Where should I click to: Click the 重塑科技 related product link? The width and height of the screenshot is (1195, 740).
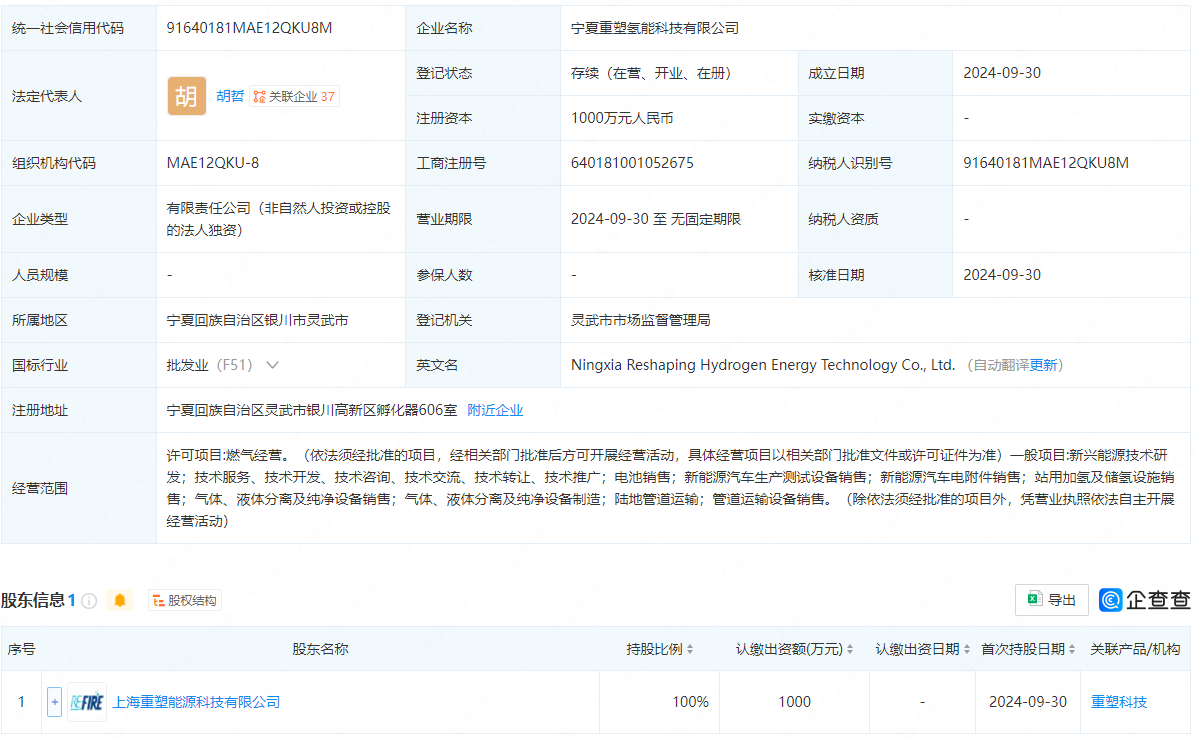pos(1119,701)
